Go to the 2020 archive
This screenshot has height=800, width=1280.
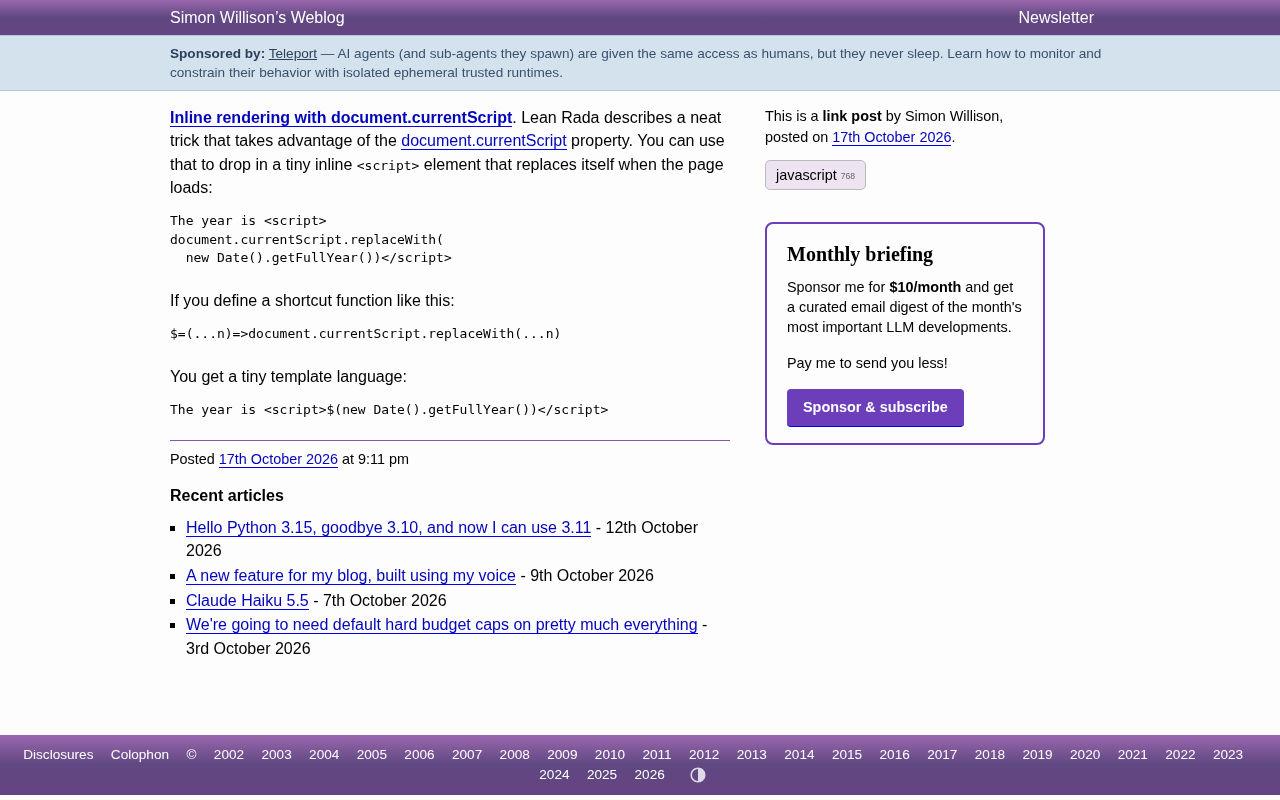(x=1085, y=755)
